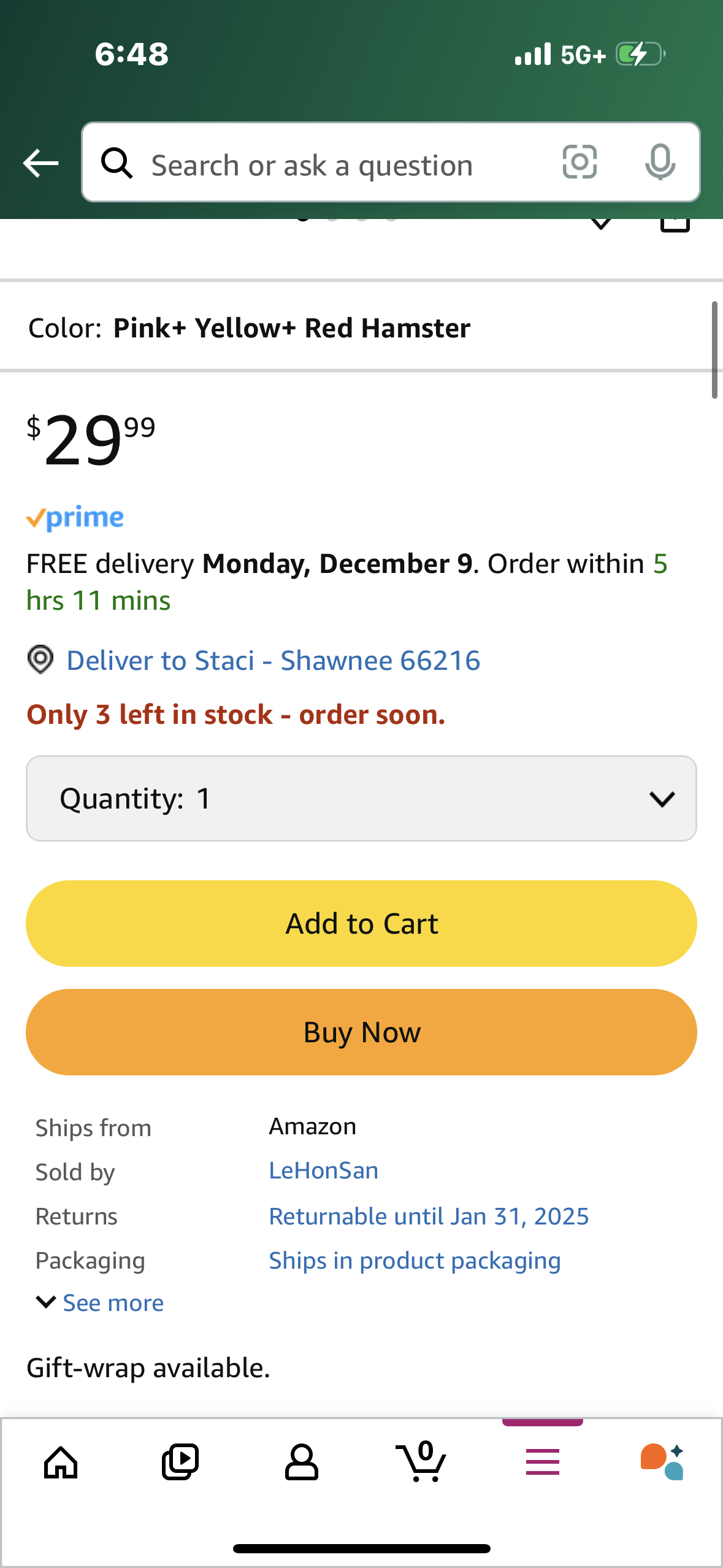This screenshot has height=1568, width=723.
Task: Open the Home tab icon
Action: 61,1462
